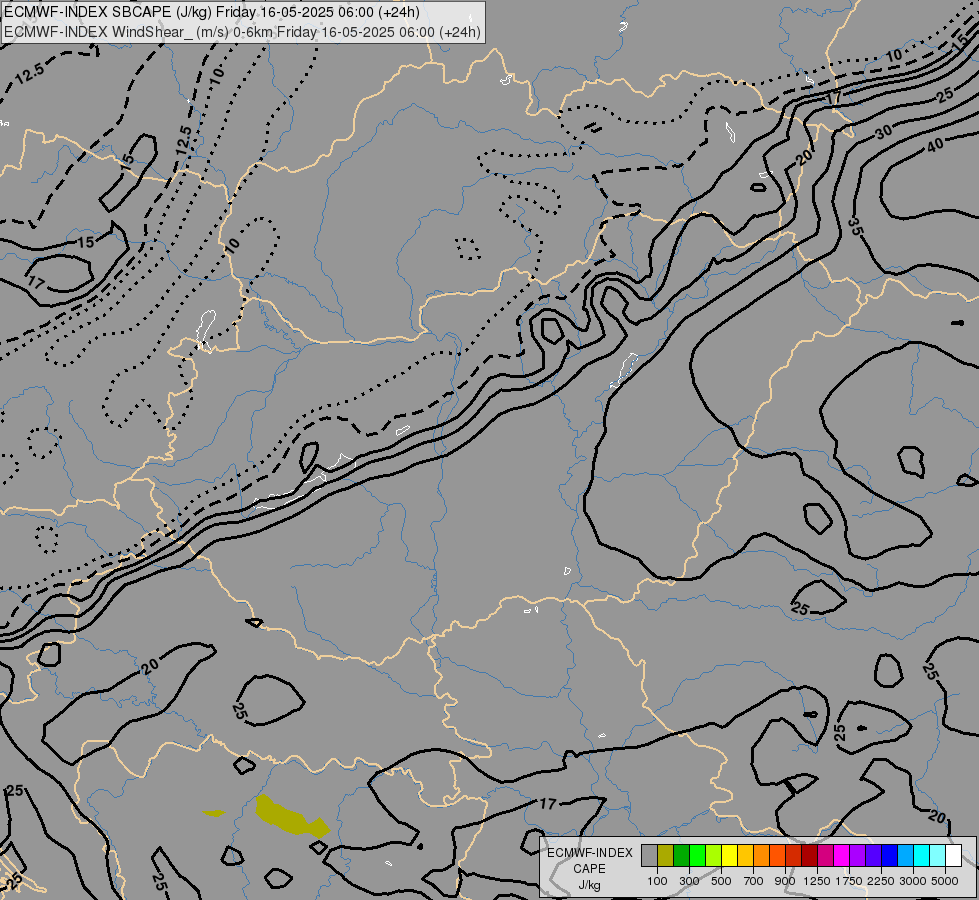Click the CAPE label in the legend
Viewport: 979px width, 900px height.
[x=589, y=869]
